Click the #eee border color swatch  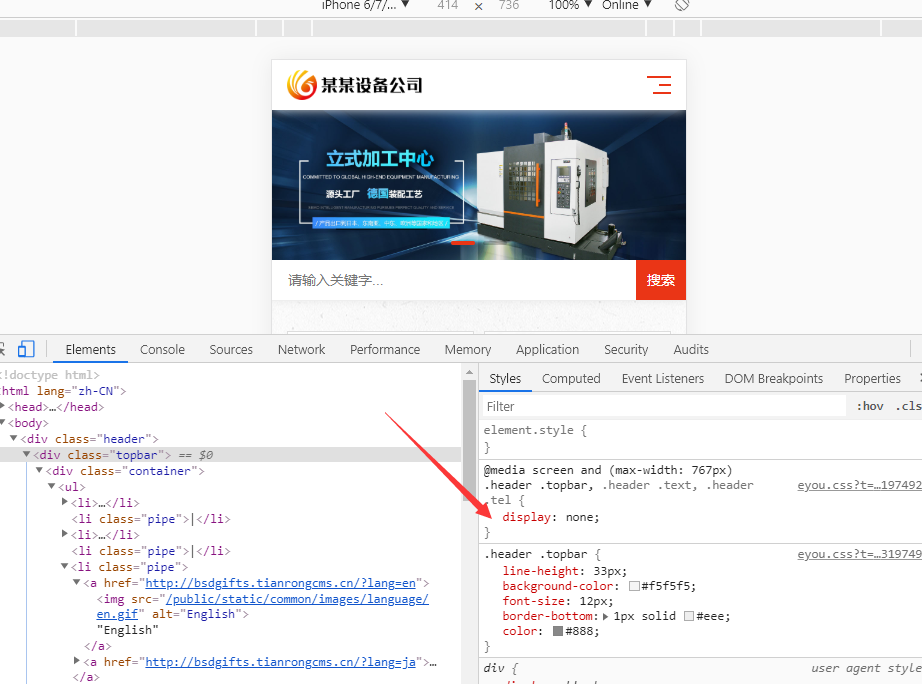689,616
